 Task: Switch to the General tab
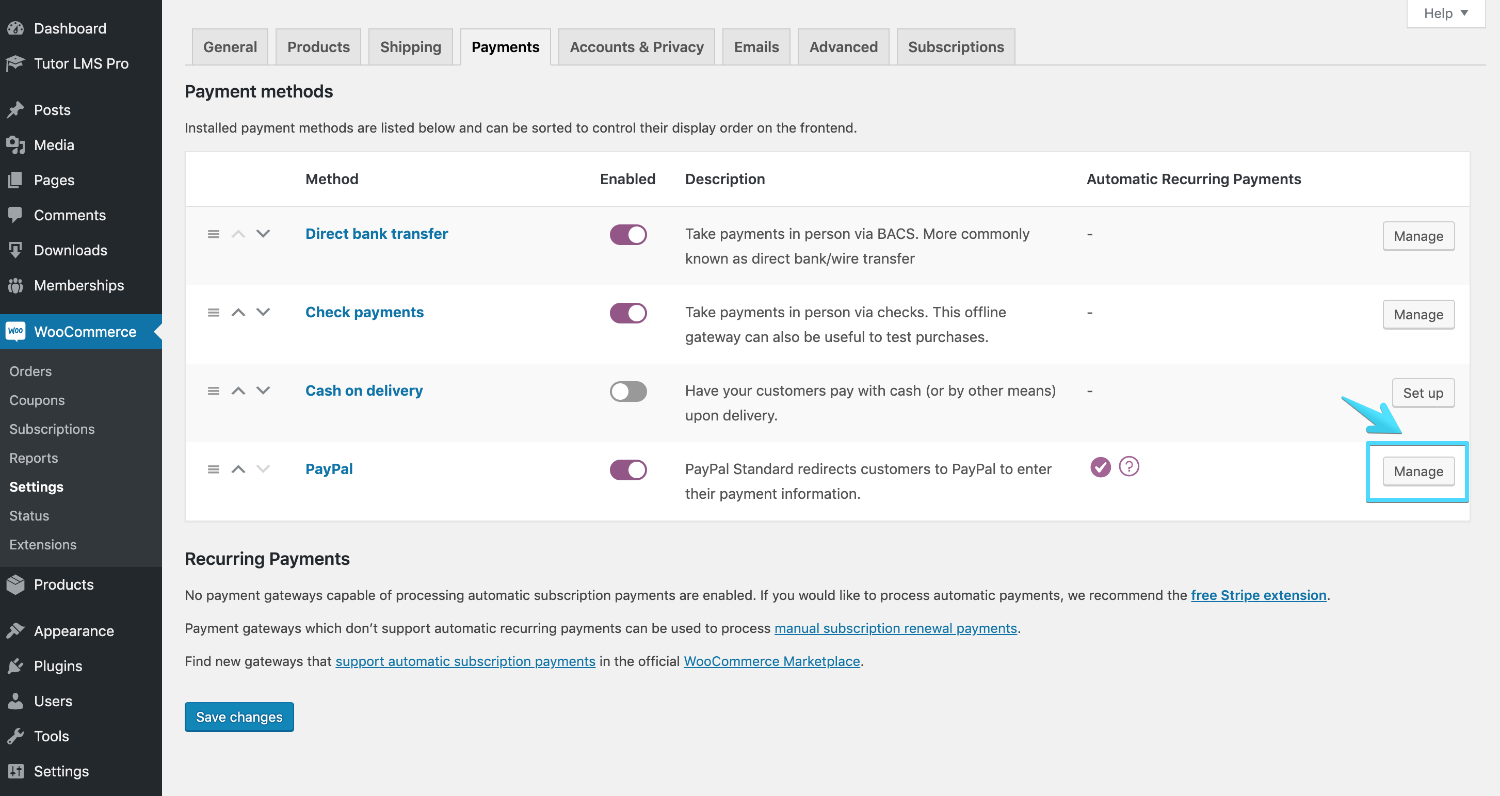coord(230,47)
